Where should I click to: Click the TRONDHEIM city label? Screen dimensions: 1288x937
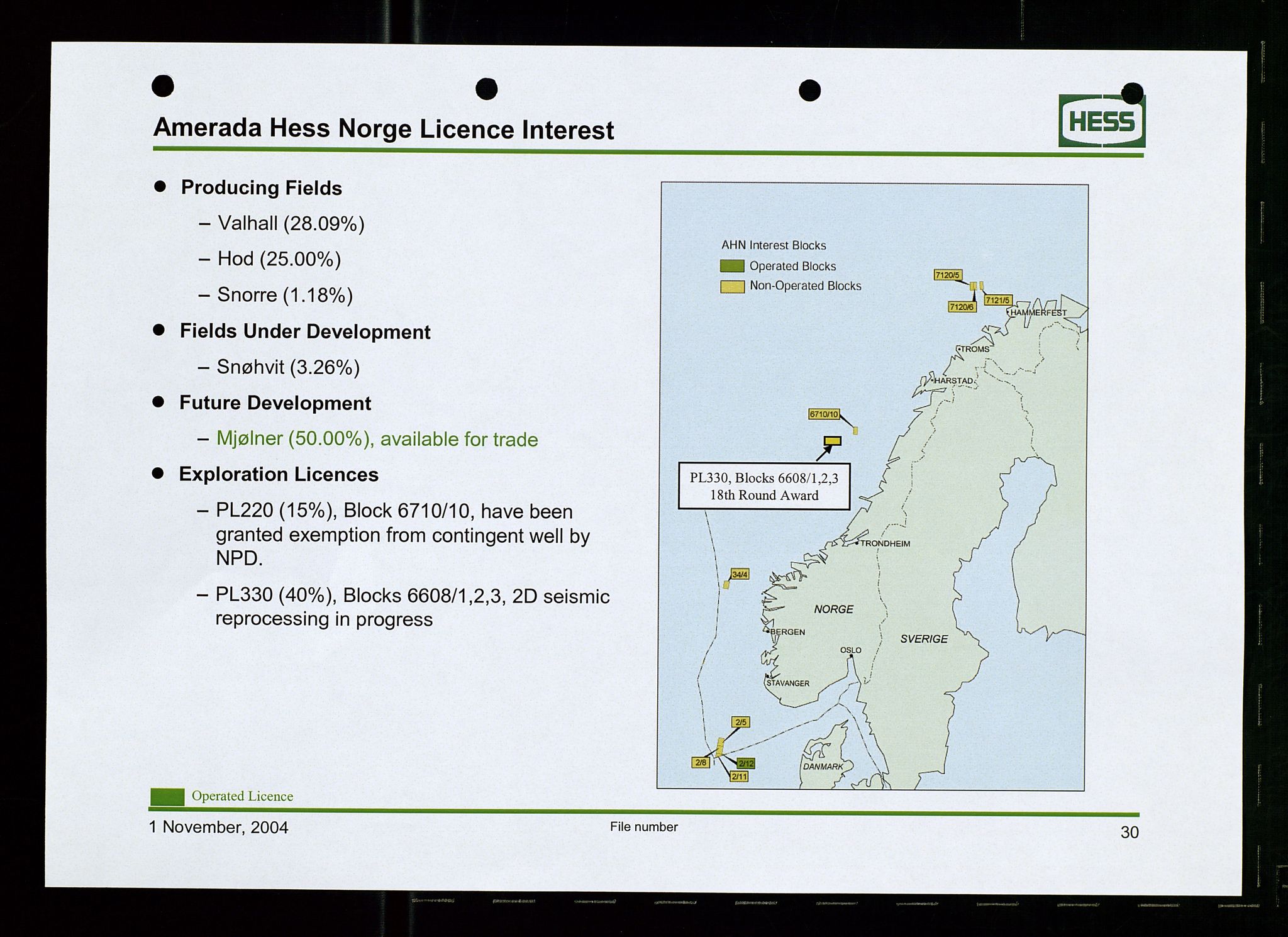pyautogui.click(x=885, y=543)
